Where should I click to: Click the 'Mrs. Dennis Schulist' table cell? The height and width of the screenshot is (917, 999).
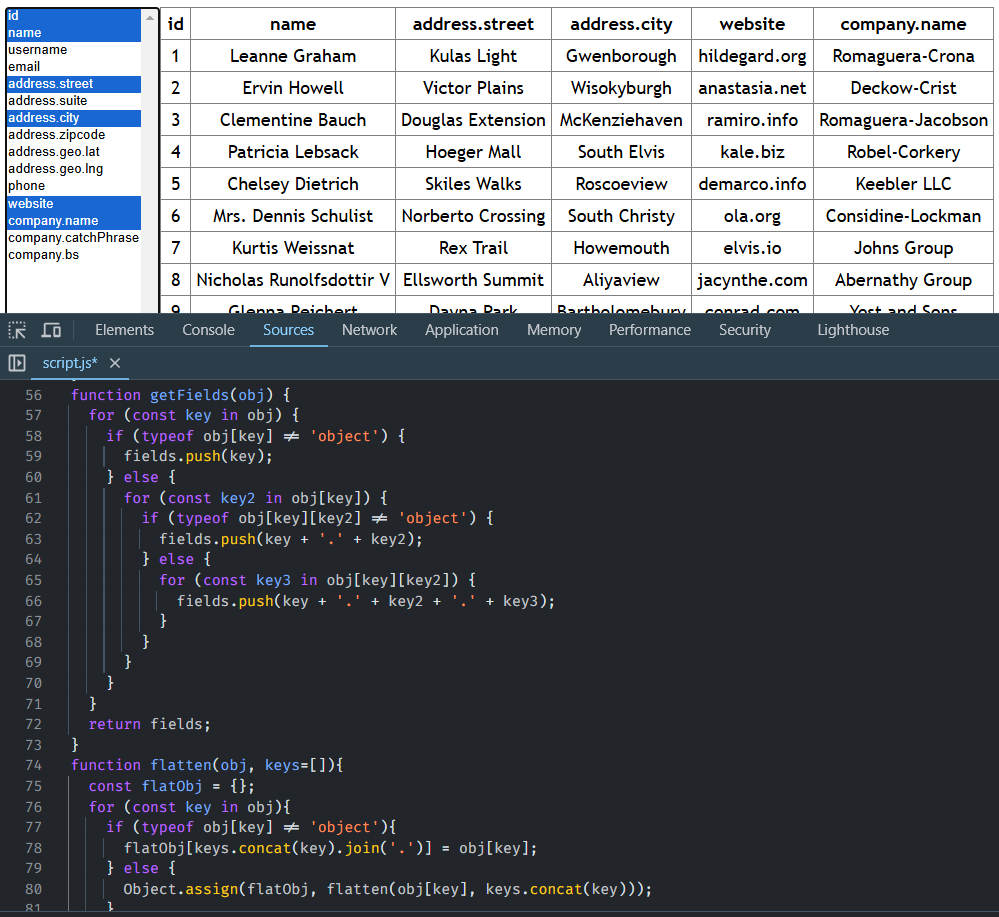point(293,216)
